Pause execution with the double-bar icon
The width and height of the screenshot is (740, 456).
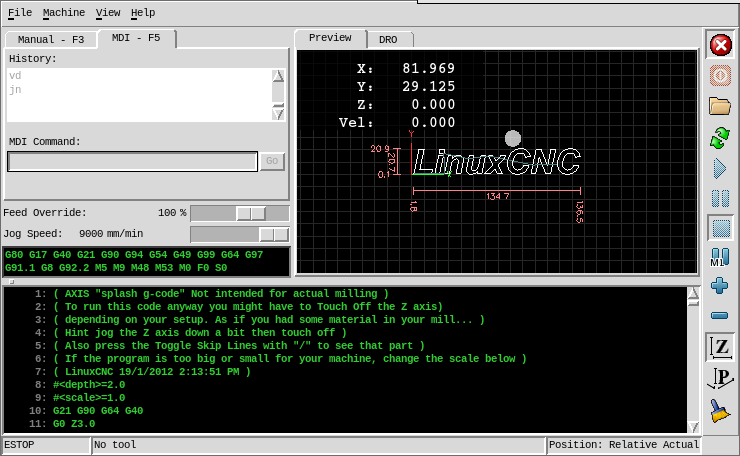tap(720, 199)
